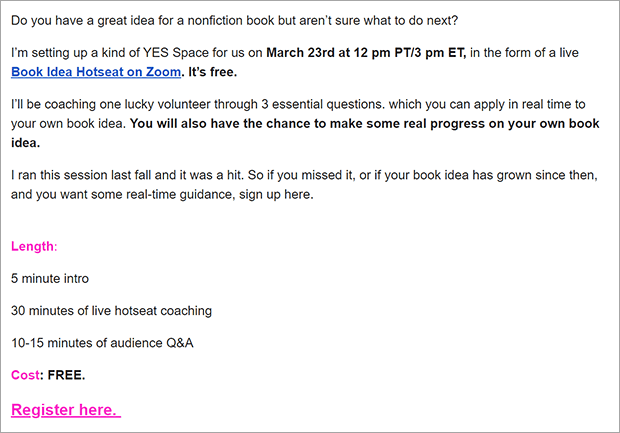620x433 pixels.
Task: Click the pink Cost label
Action: (25, 375)
